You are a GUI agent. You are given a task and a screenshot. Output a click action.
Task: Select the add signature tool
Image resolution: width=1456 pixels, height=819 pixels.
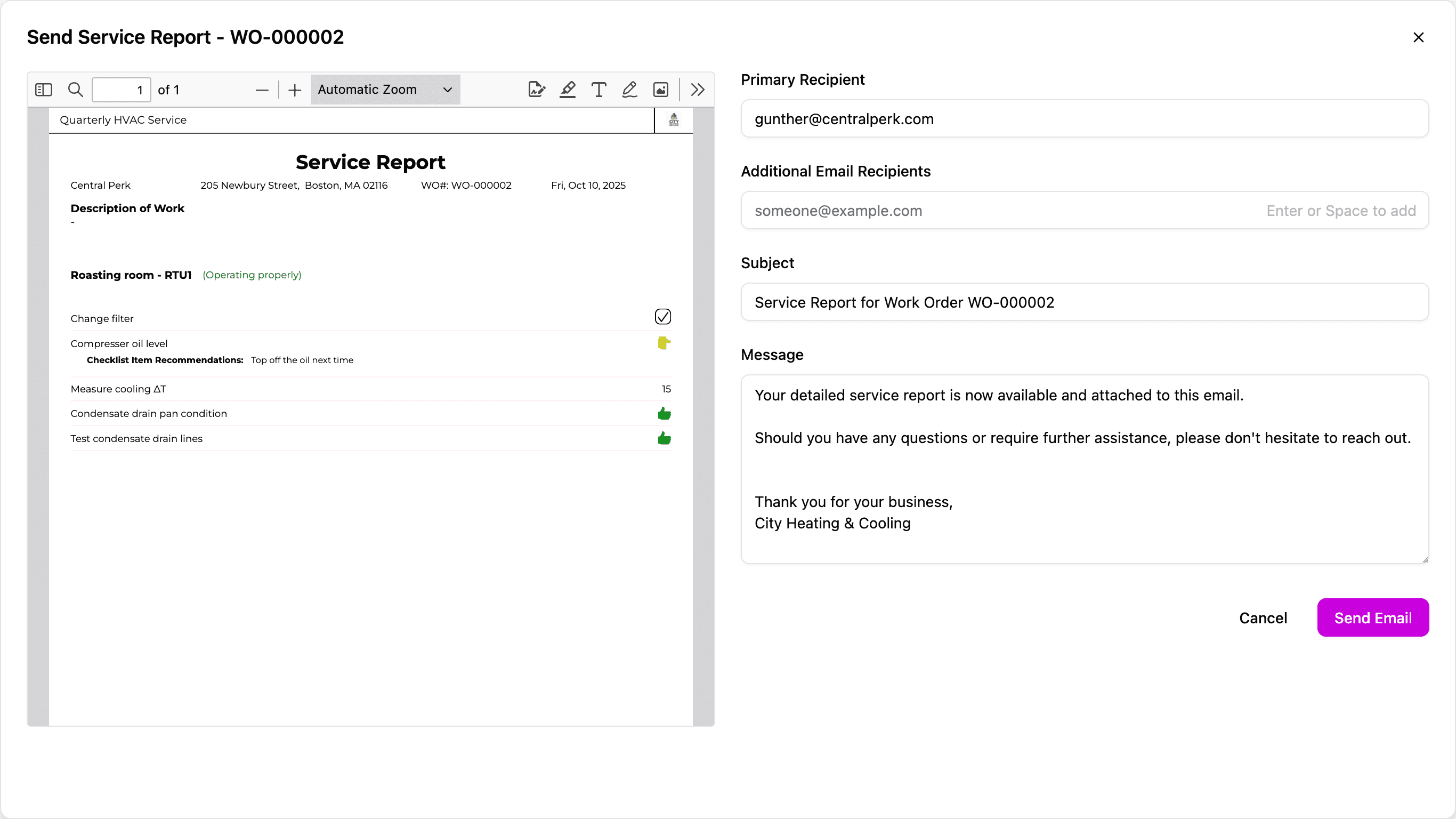tap(536, 90)
